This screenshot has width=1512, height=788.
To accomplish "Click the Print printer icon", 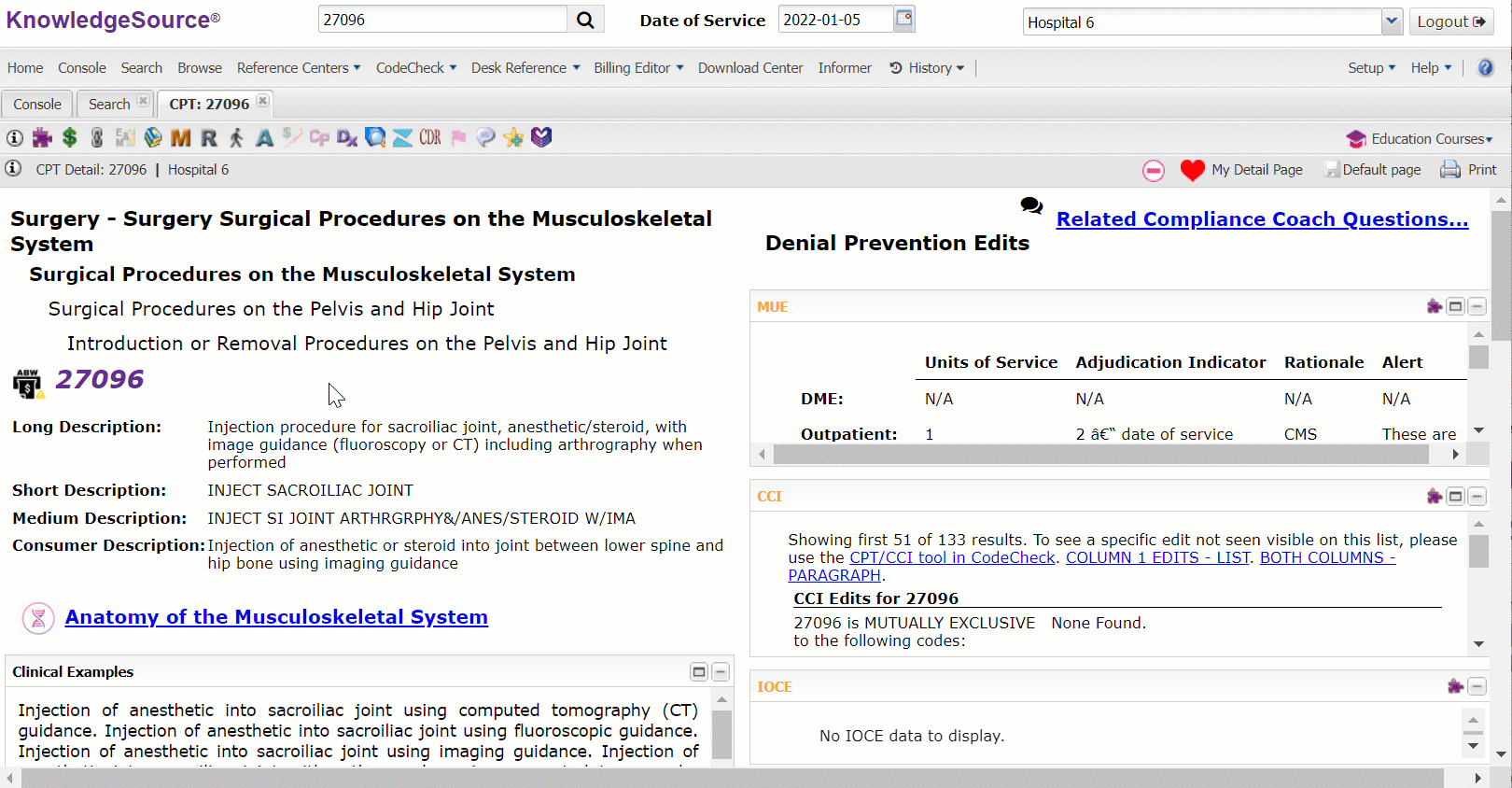I will click(x=1450, y=170).
